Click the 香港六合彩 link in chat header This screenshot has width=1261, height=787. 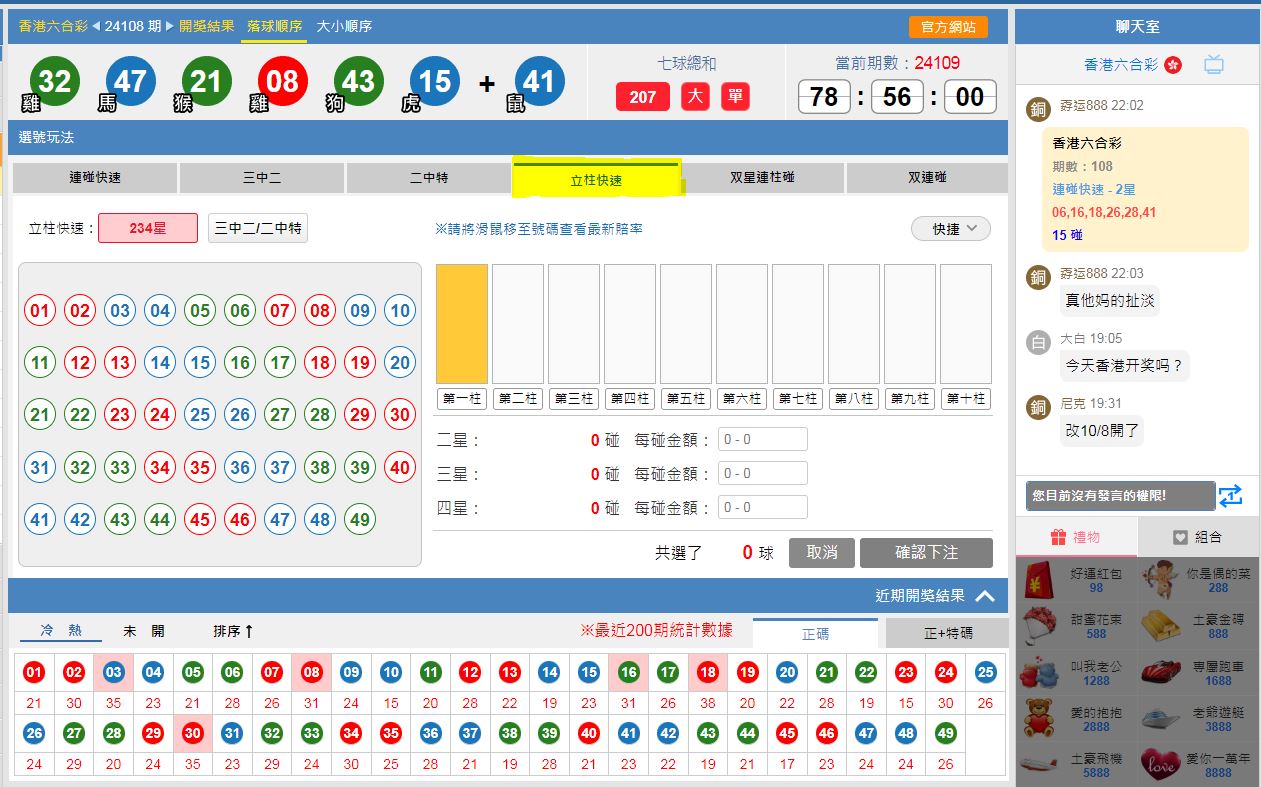pos(1121,65)
